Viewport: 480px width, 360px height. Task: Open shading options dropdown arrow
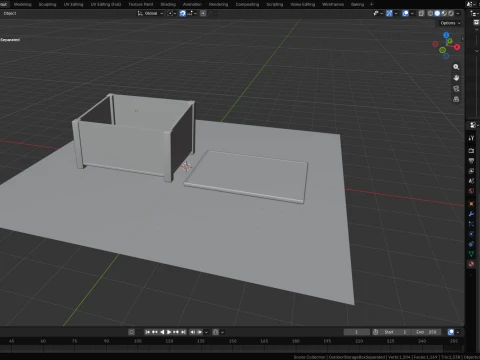(458, 14)
